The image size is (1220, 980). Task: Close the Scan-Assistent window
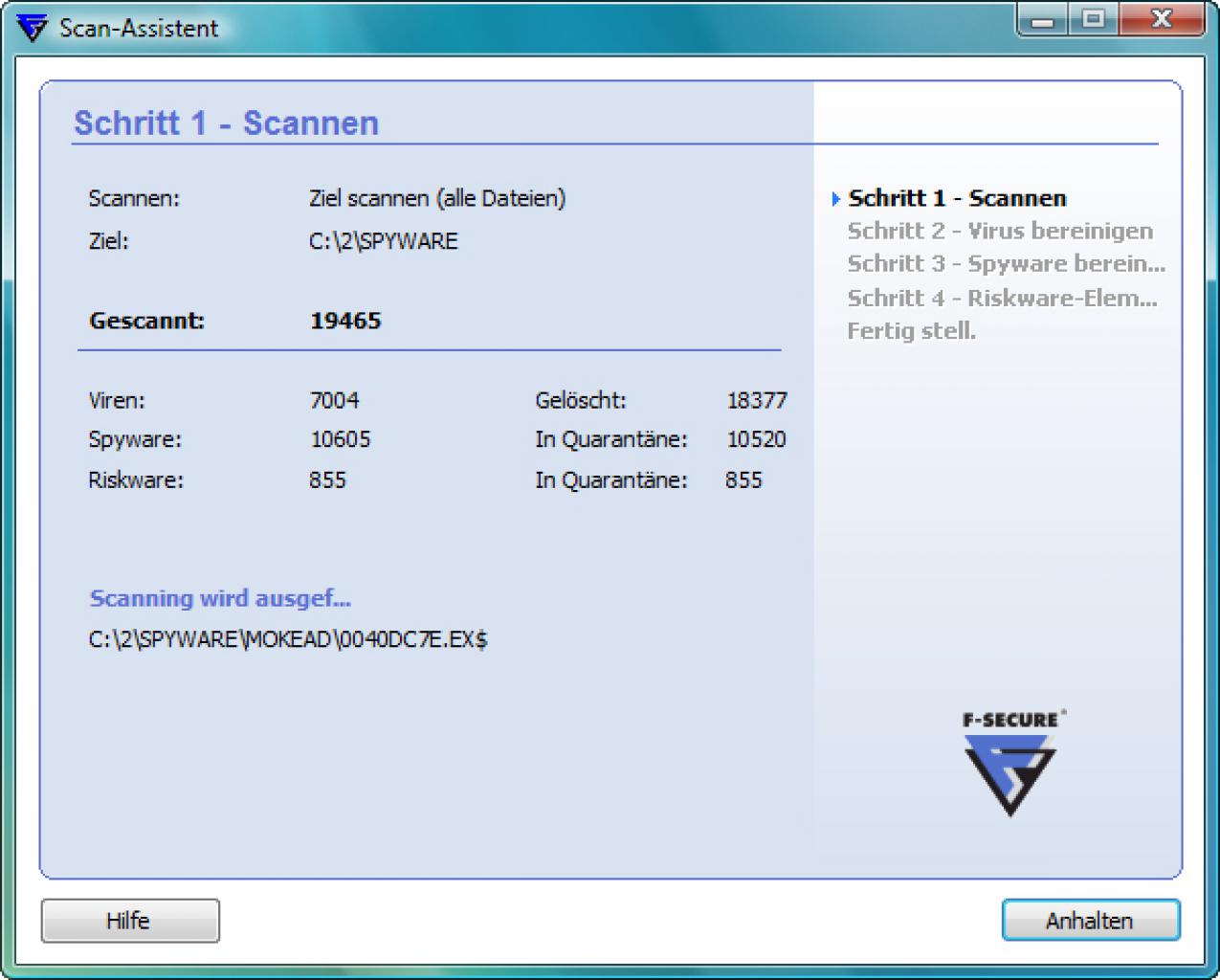(1161, 20)
